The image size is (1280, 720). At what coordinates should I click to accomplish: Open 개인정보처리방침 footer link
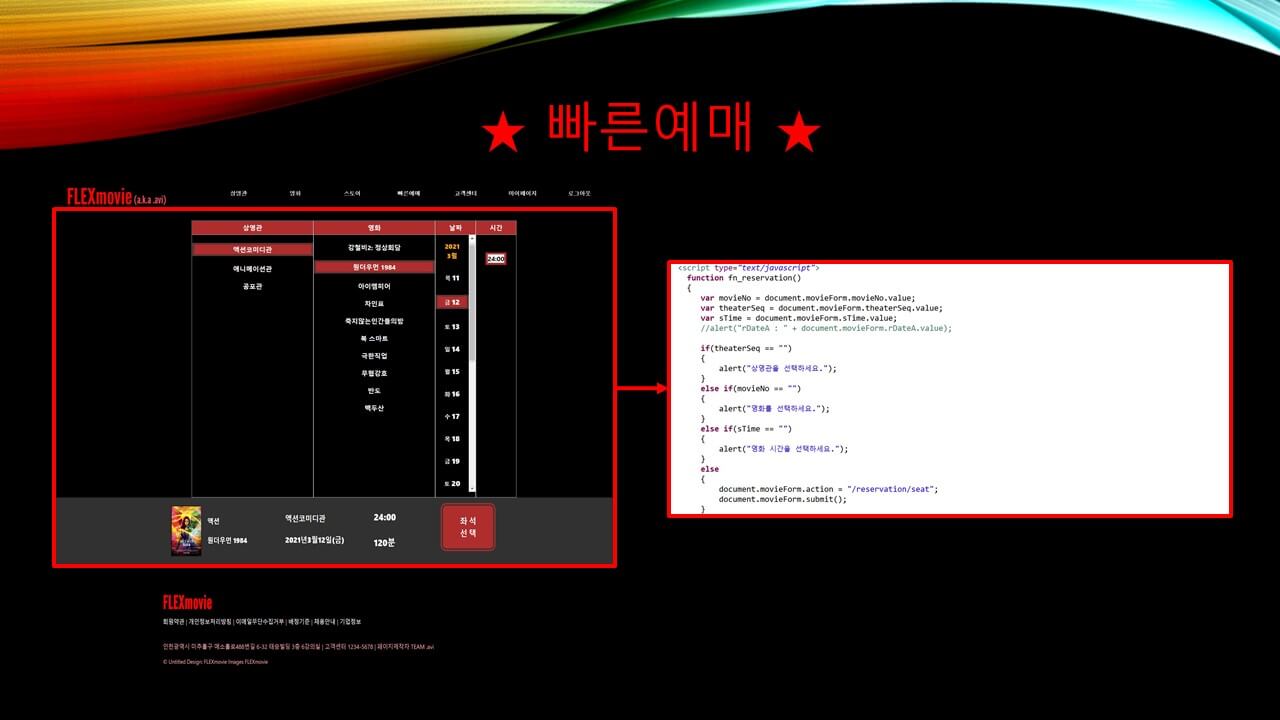(x=210, y=621)
